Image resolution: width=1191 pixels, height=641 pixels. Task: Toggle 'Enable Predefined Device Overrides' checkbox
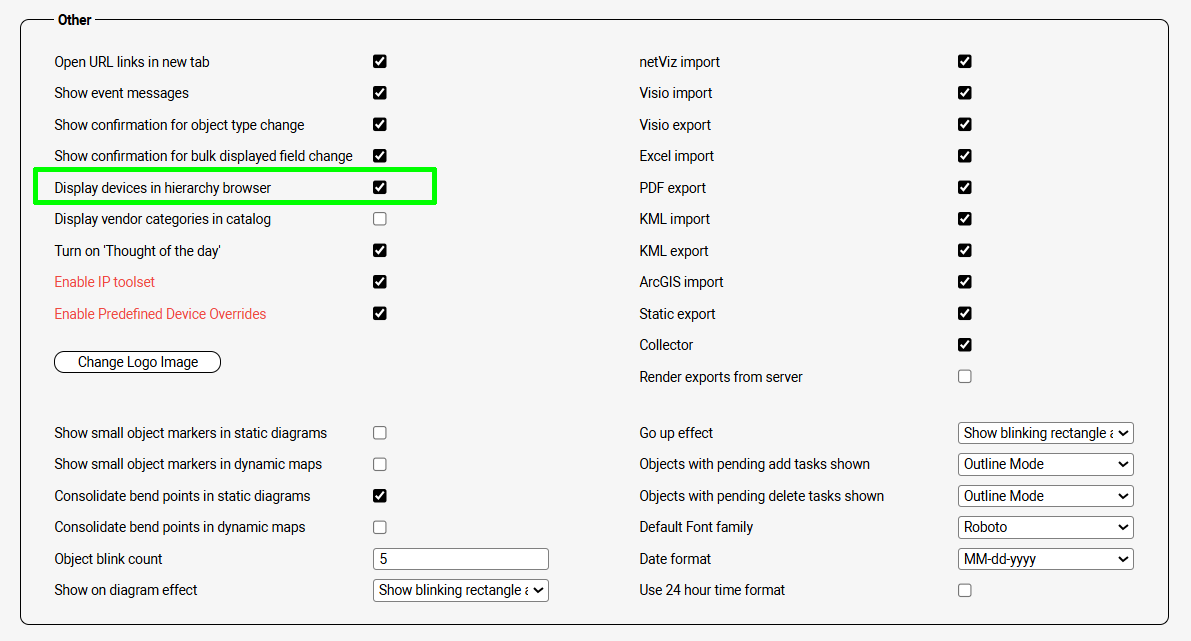point(380,313)
